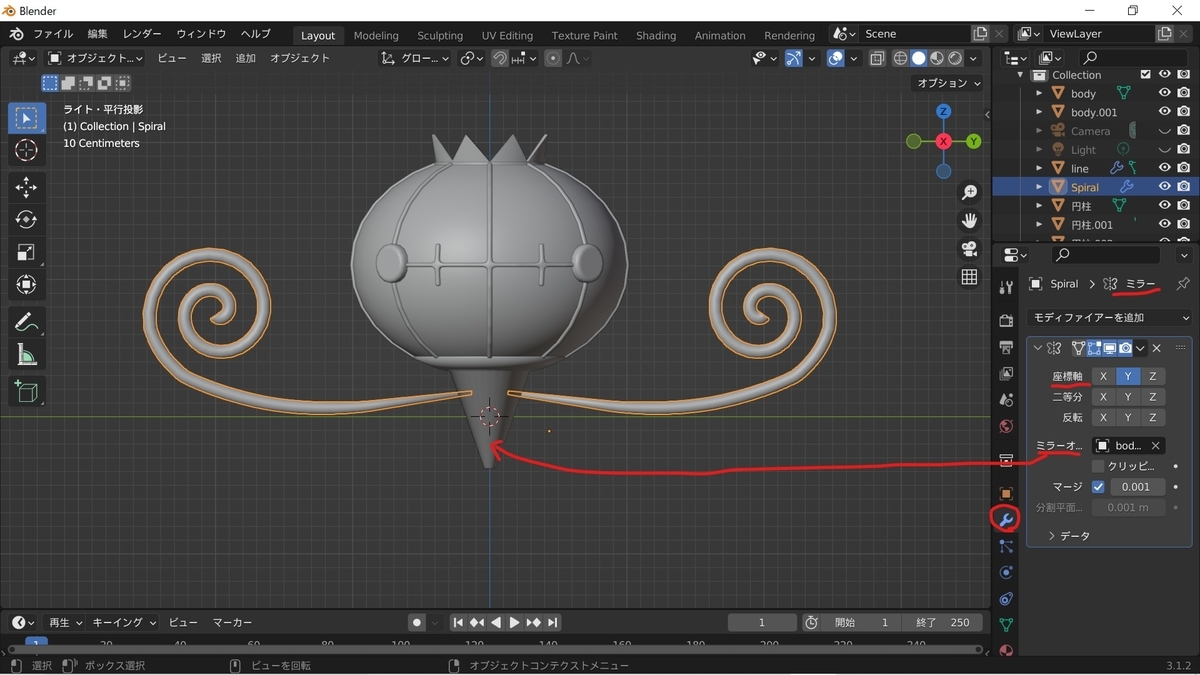The width and height of the screenshot is (1200, 675).
Task: Open the transform orientation global dropdown
Action: pyautogui.click(x=416, y=59)
